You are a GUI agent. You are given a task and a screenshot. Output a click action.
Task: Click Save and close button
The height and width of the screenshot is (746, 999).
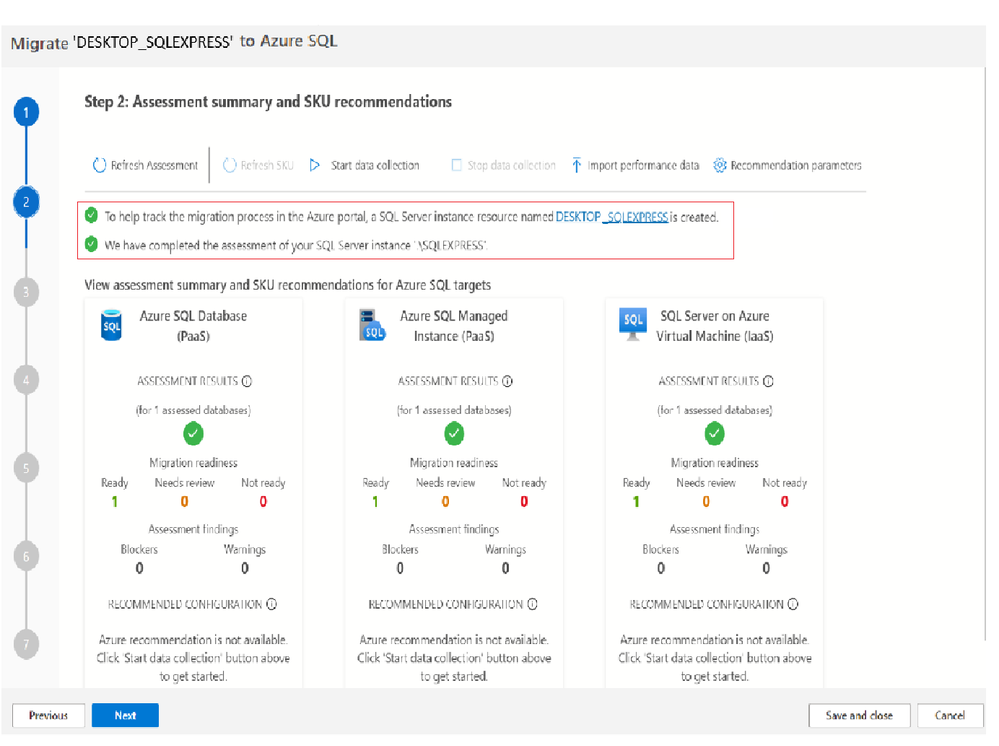coord(859,716)
